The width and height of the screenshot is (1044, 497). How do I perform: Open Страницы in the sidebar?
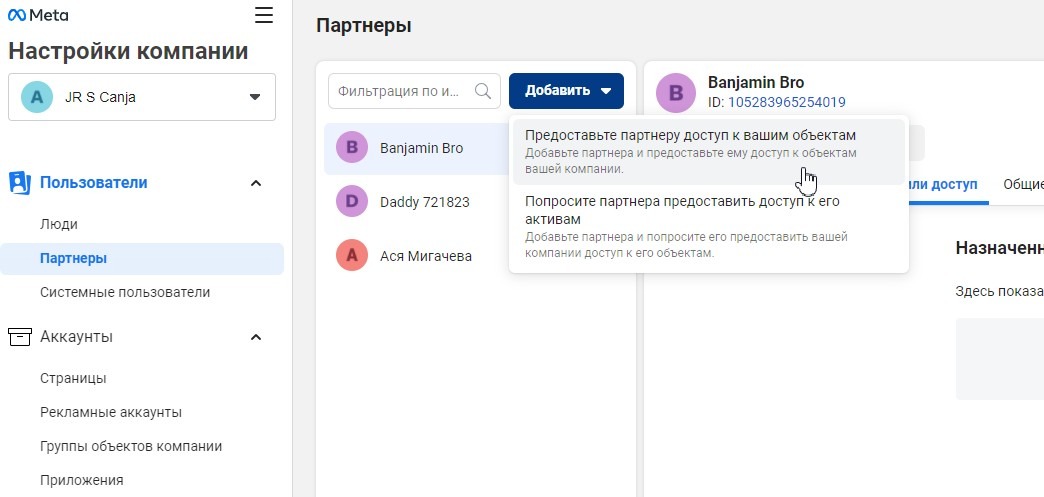[73, 378]
